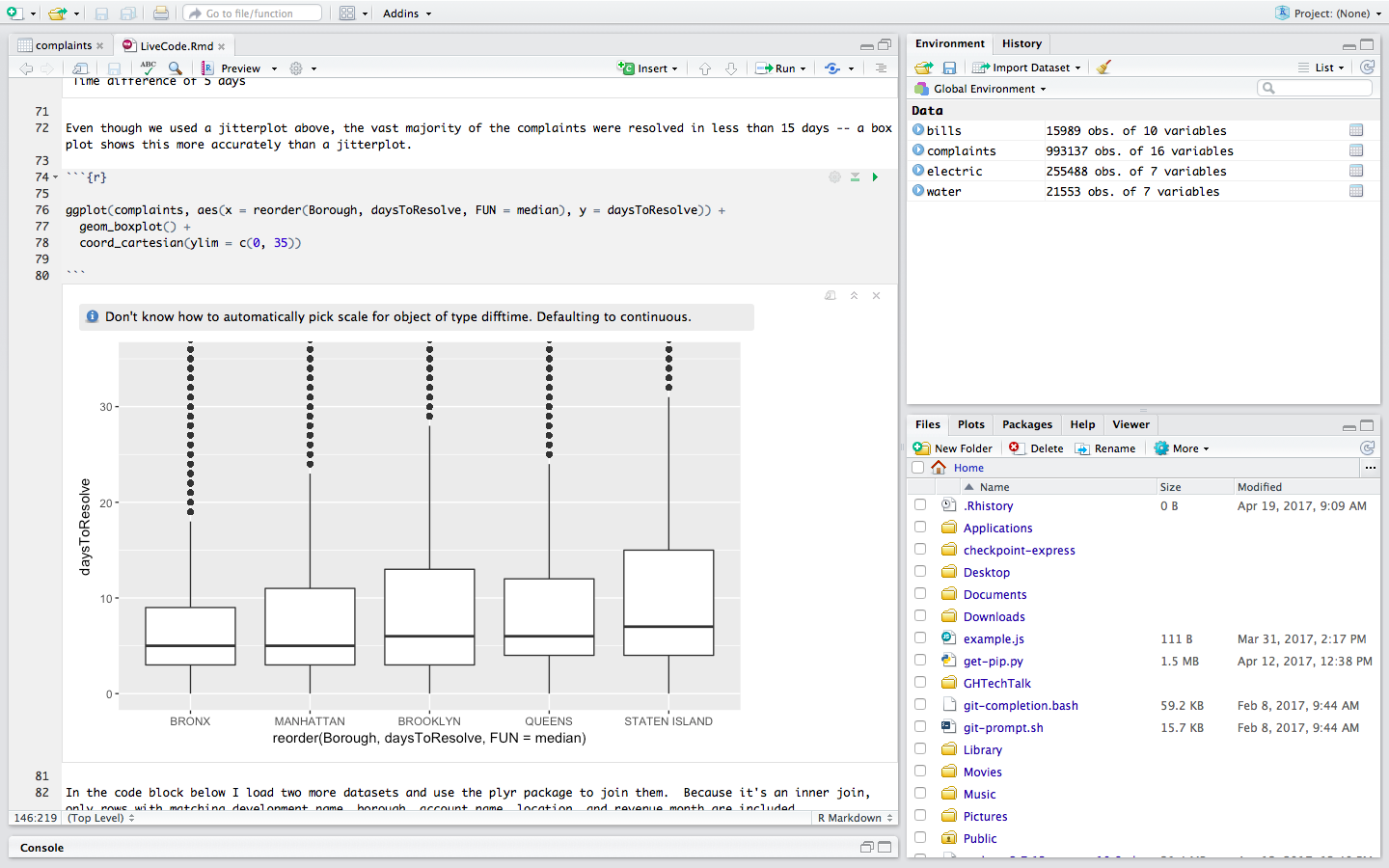Select the Documents folder checkbox
This screenshot has height=868, width=1389.
click(x=920, y=594)
